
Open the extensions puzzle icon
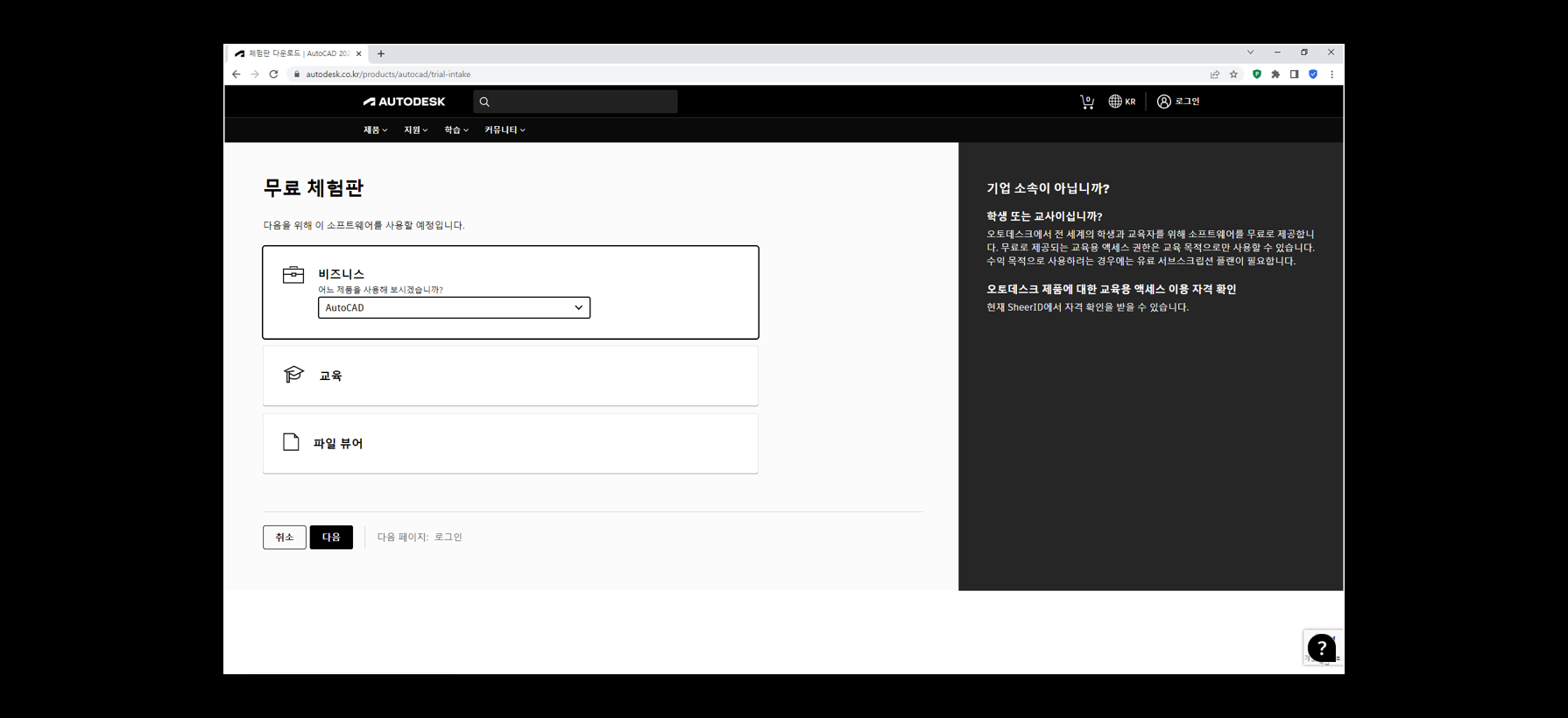point(1275,74)
